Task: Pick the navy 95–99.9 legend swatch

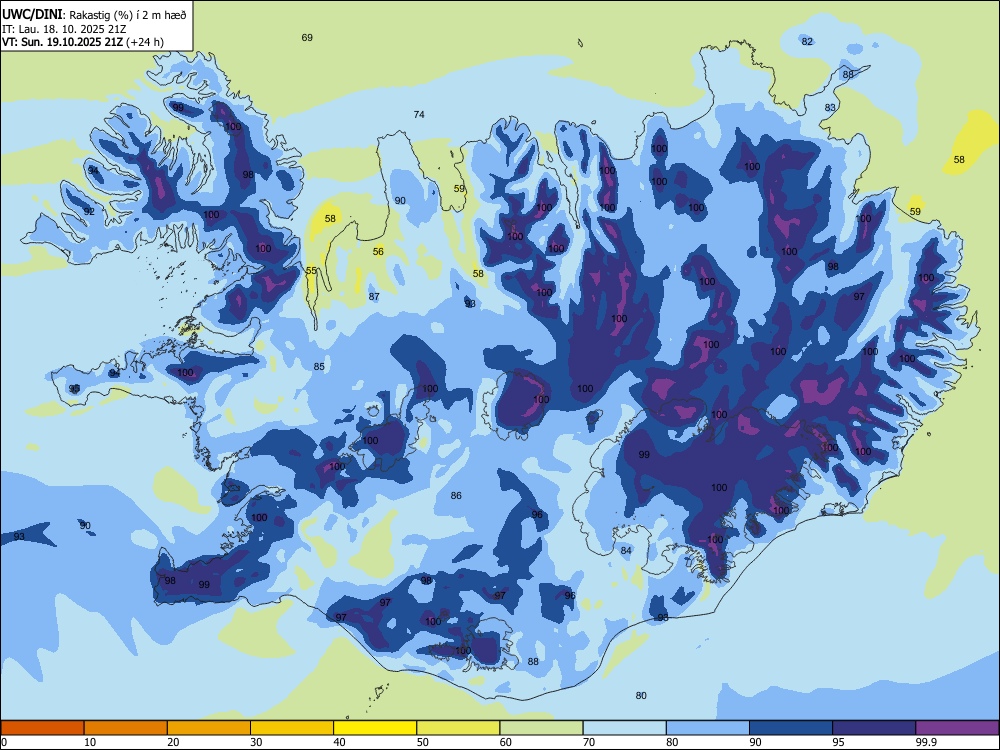Action: coord(874,728)
